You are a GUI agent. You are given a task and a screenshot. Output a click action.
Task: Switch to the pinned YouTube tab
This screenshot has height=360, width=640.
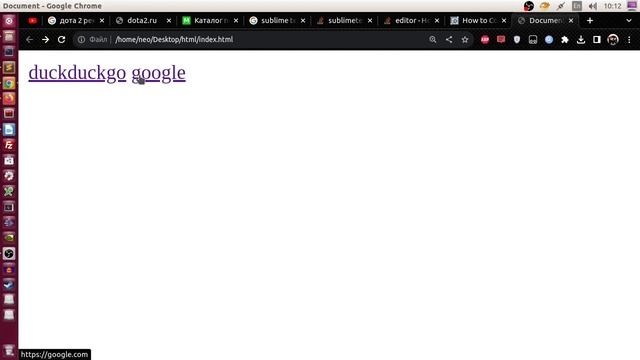33,20
